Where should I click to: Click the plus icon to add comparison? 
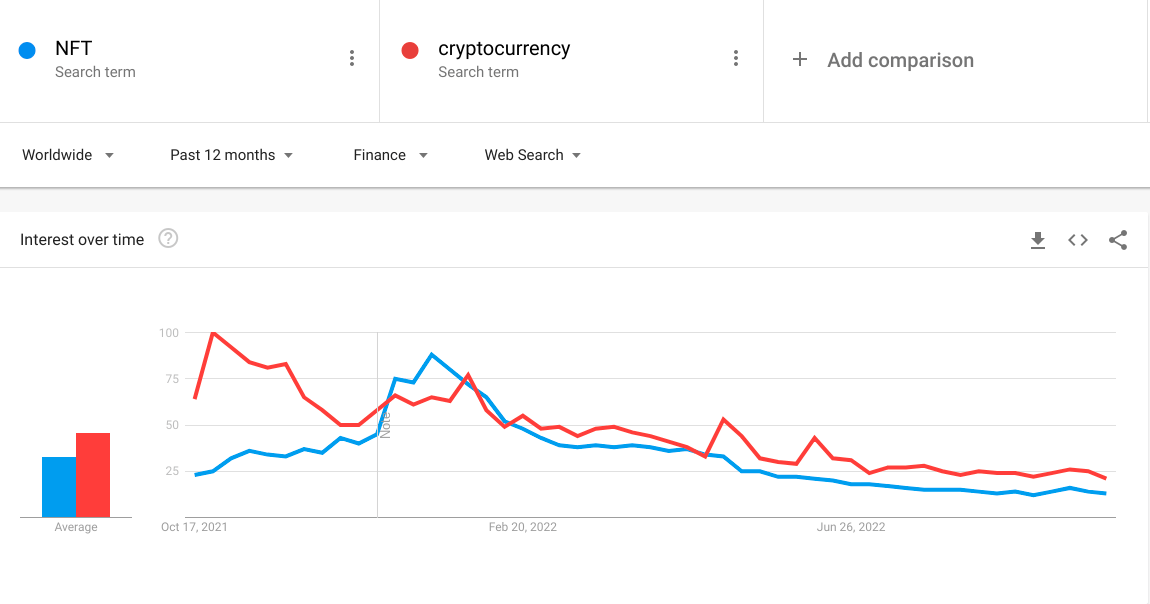tap(799, 60)
